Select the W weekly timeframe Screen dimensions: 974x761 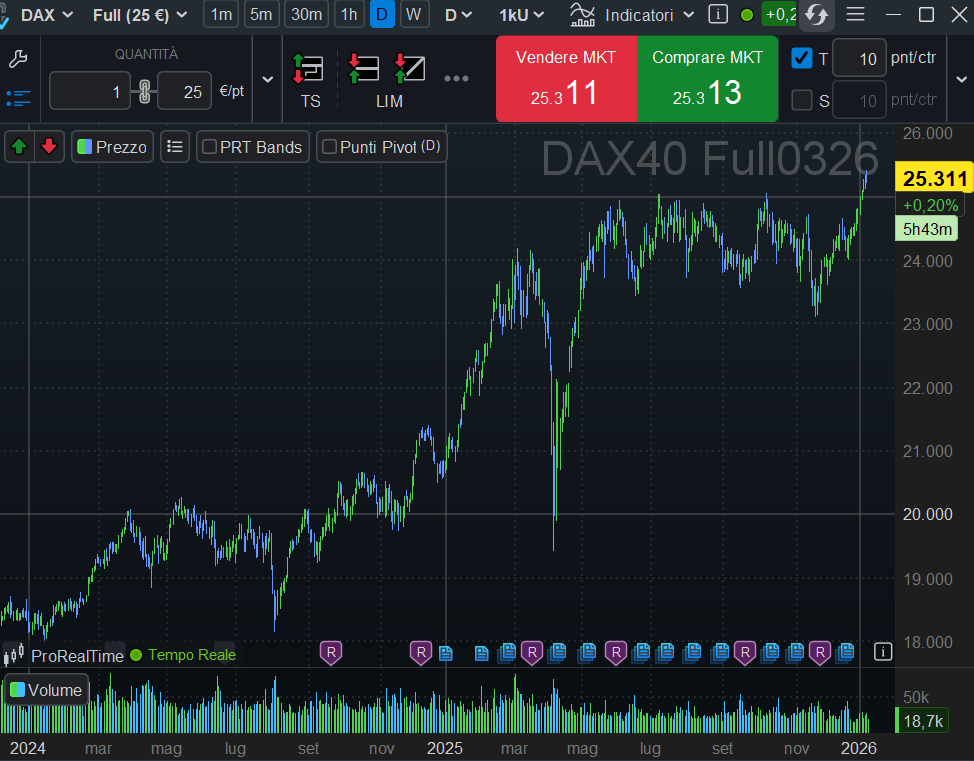point(413,15)
